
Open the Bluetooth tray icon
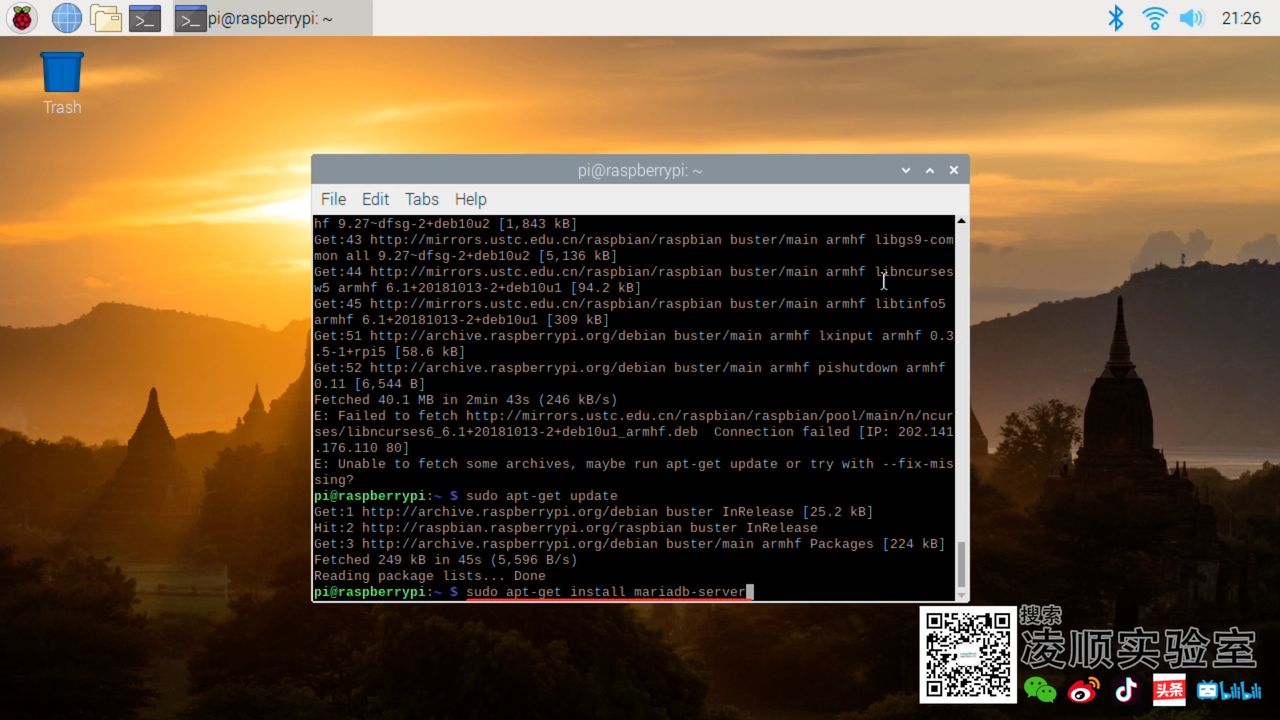coord(1116,18)
